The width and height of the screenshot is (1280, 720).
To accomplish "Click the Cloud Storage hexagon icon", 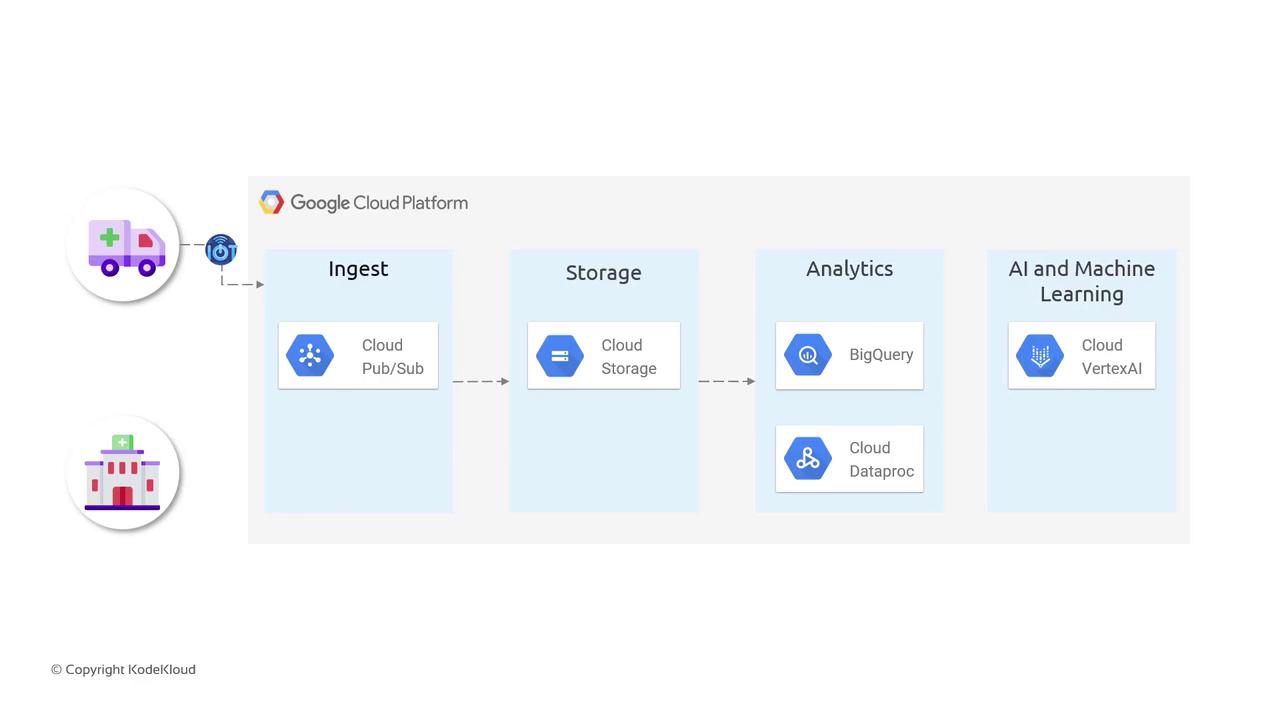I will pos(559,356).
